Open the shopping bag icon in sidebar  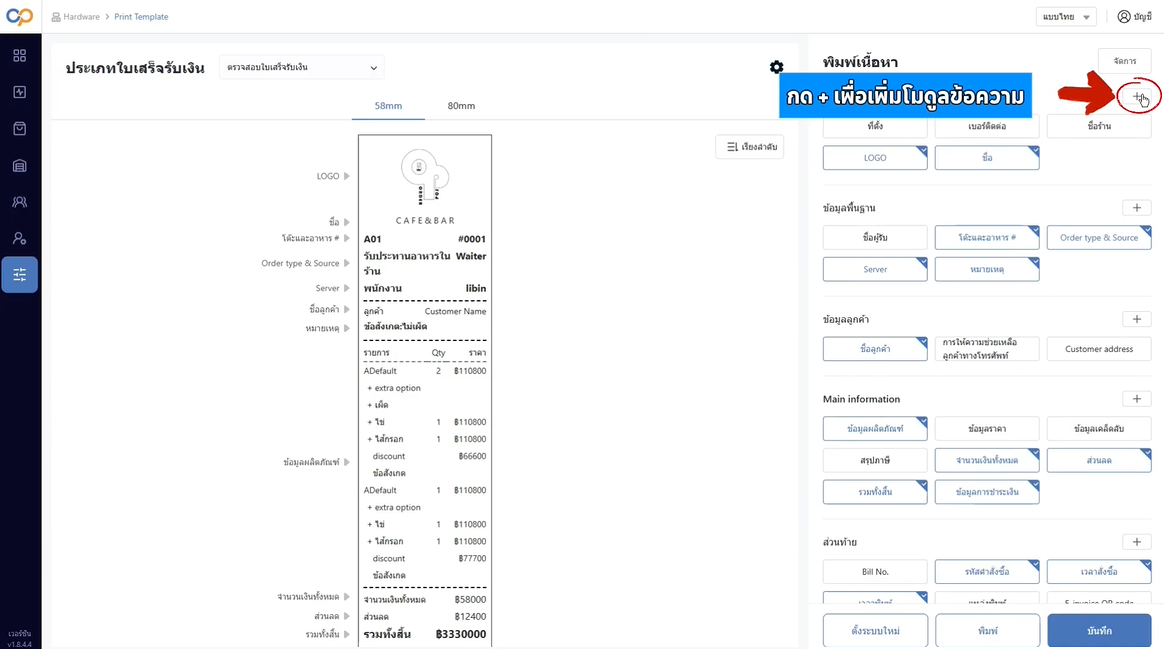point(19,128)
